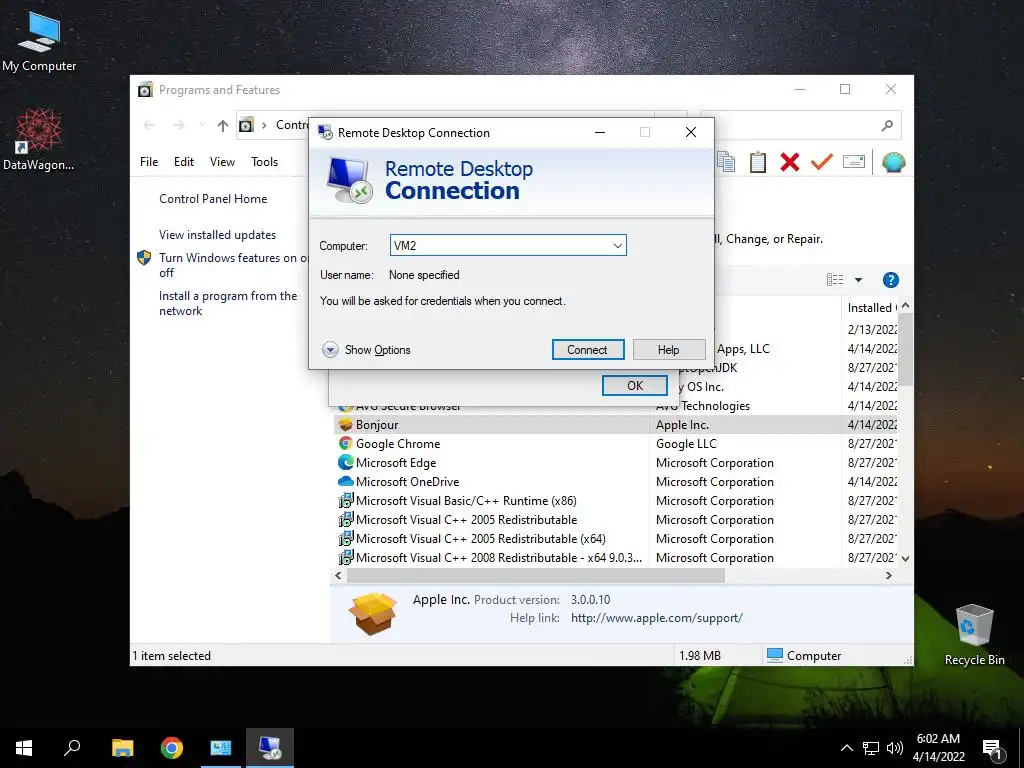The width and height of the screenshot is (1024, 768).
Task: Select Microsoft OneDrive in the list
Action: pyautogui.click(x=408, y=481)
